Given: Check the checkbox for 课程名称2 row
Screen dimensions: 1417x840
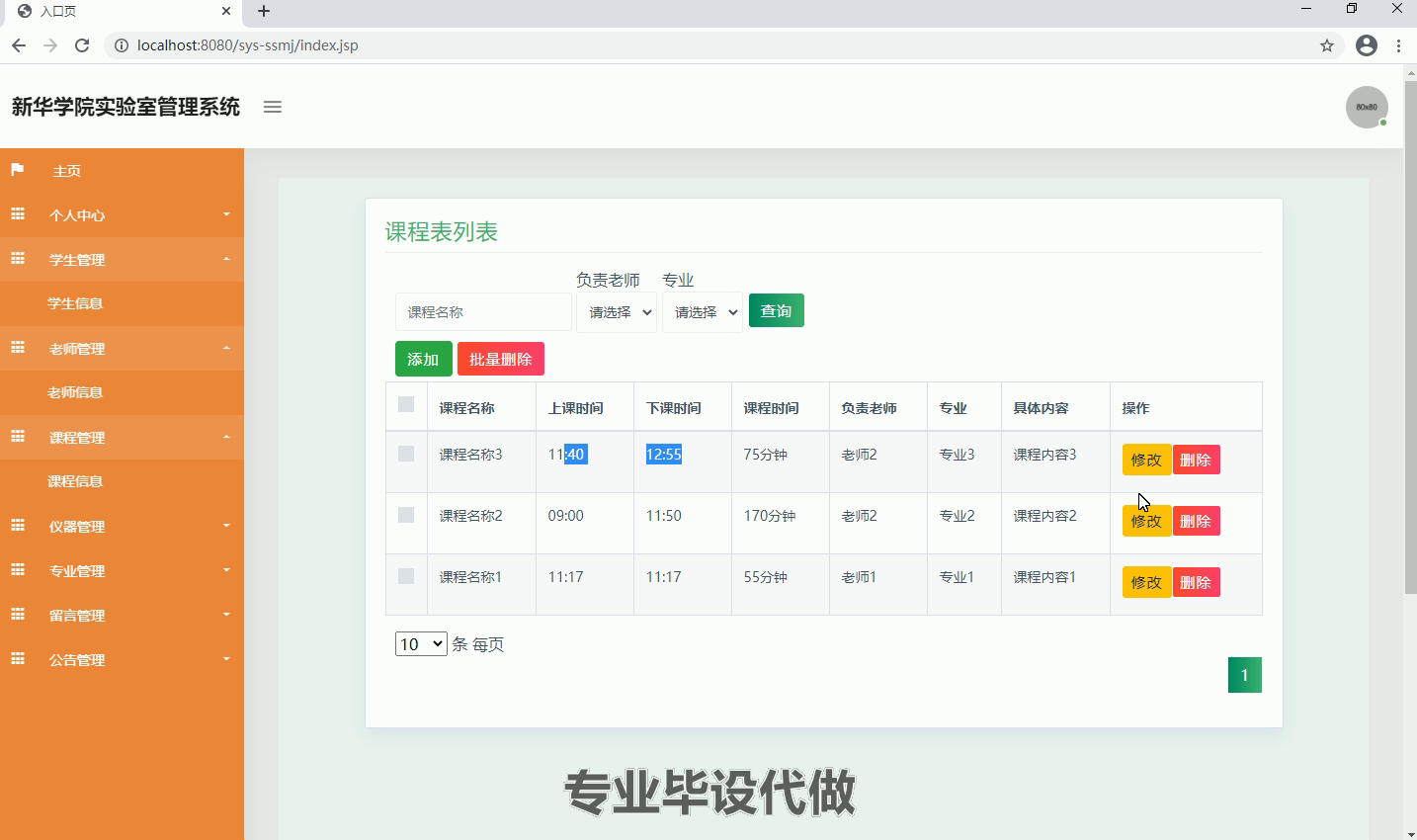Looking at the screenshot, I should [x=406, y=515].
